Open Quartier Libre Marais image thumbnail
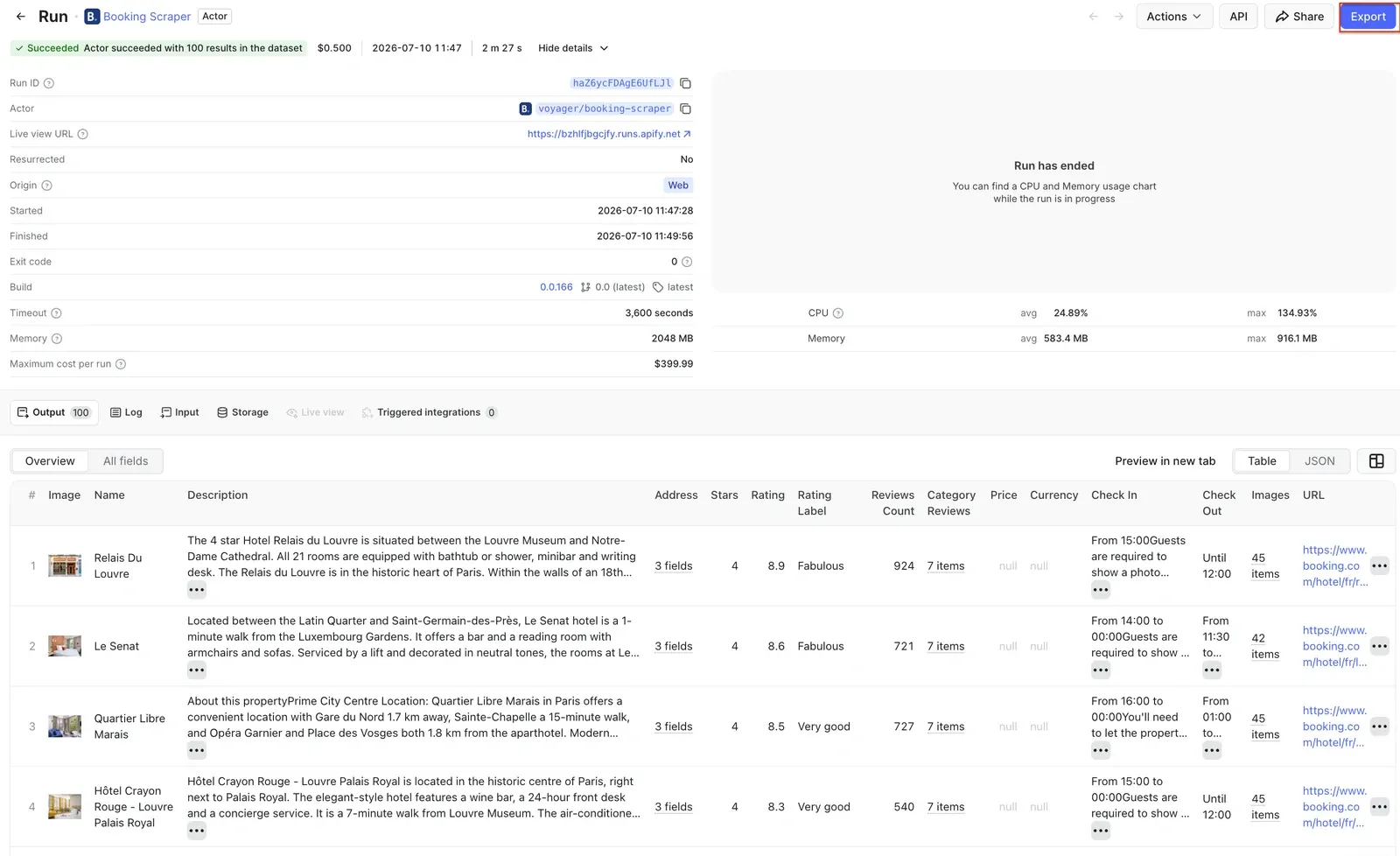This screenshot has height=856, width=1400. pyautogui.click(x=65, y=726)
